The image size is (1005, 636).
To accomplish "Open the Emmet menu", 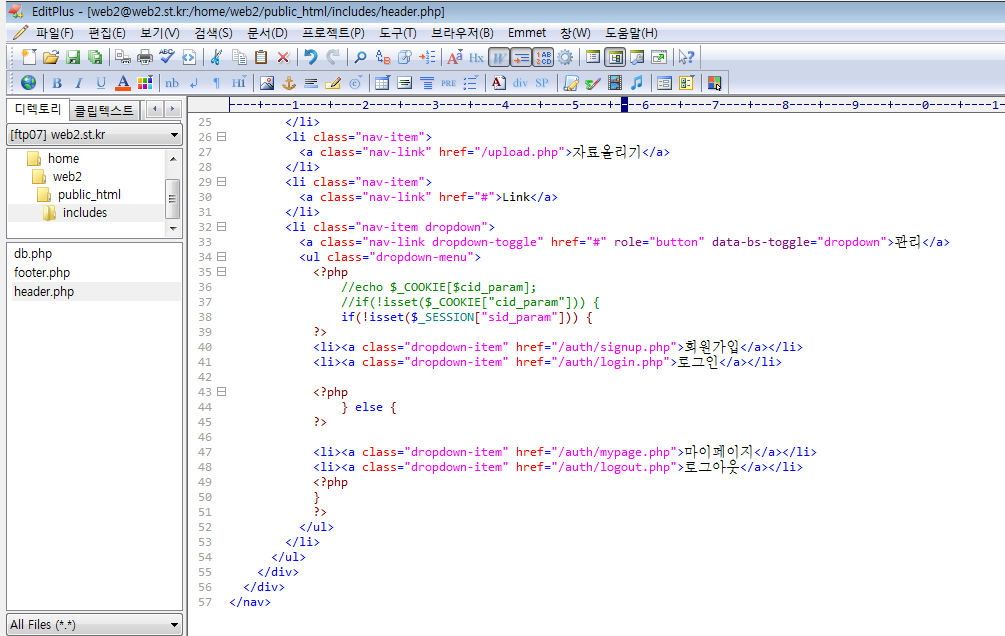I will coord(527,33).
